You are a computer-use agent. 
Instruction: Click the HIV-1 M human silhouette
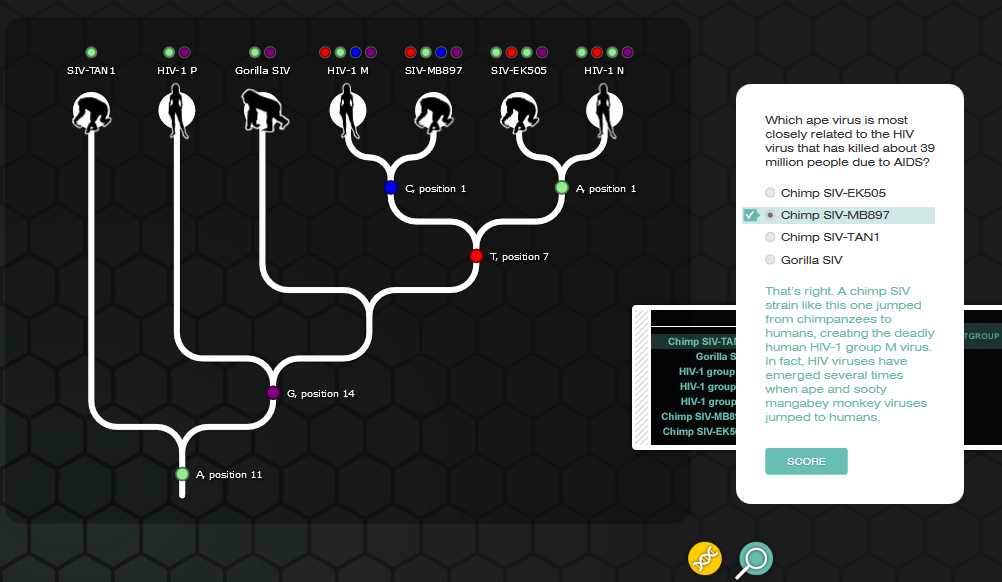click(348, 111)
